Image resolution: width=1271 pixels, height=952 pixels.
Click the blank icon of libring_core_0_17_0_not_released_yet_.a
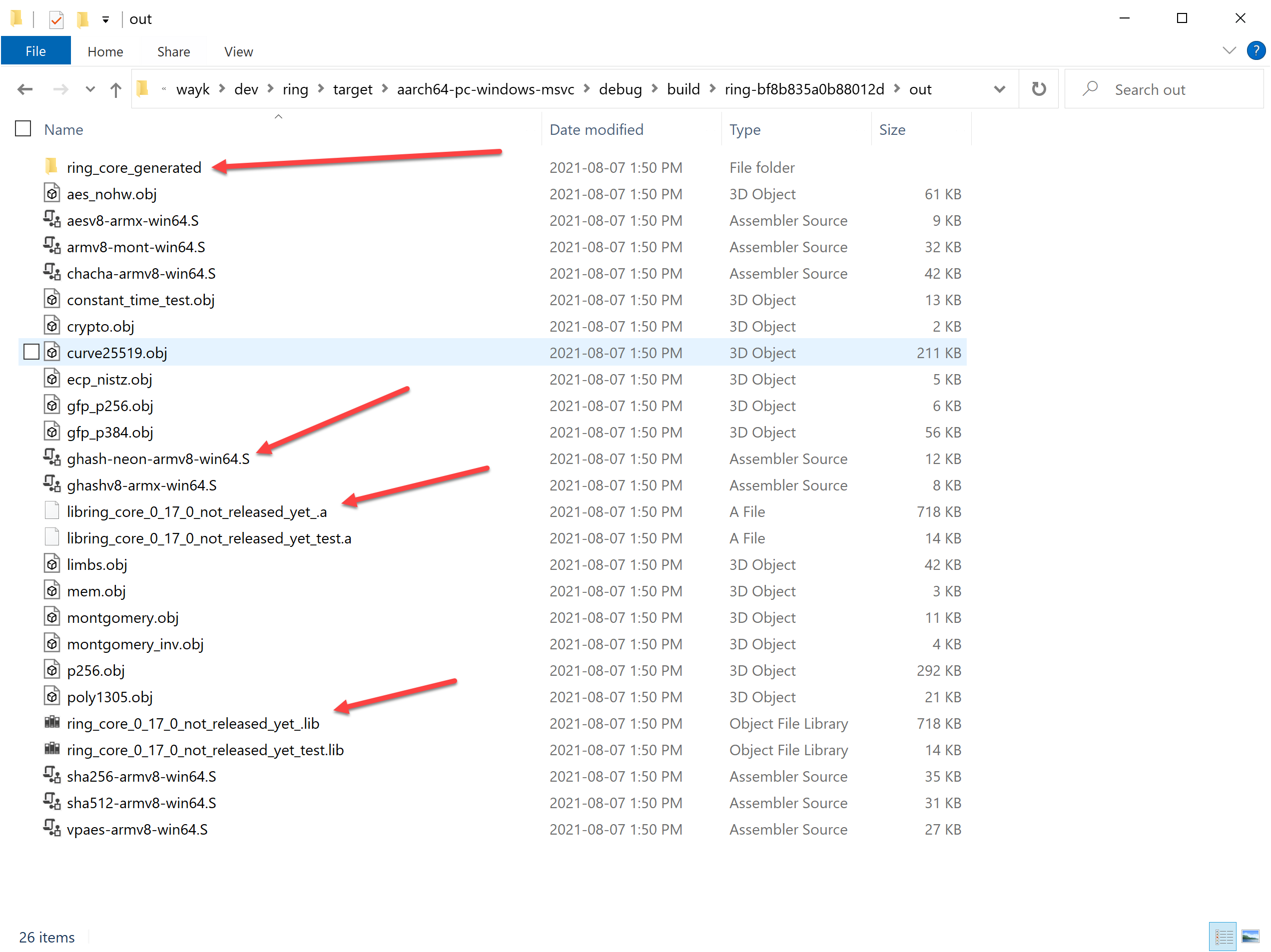point(52,511)
